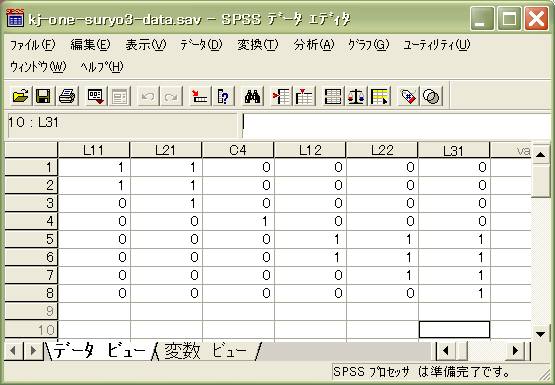Click the SPSS application icon in title bar
This screenshot has height=385, width=555.
pyautogui.click(x=15, y=18)
